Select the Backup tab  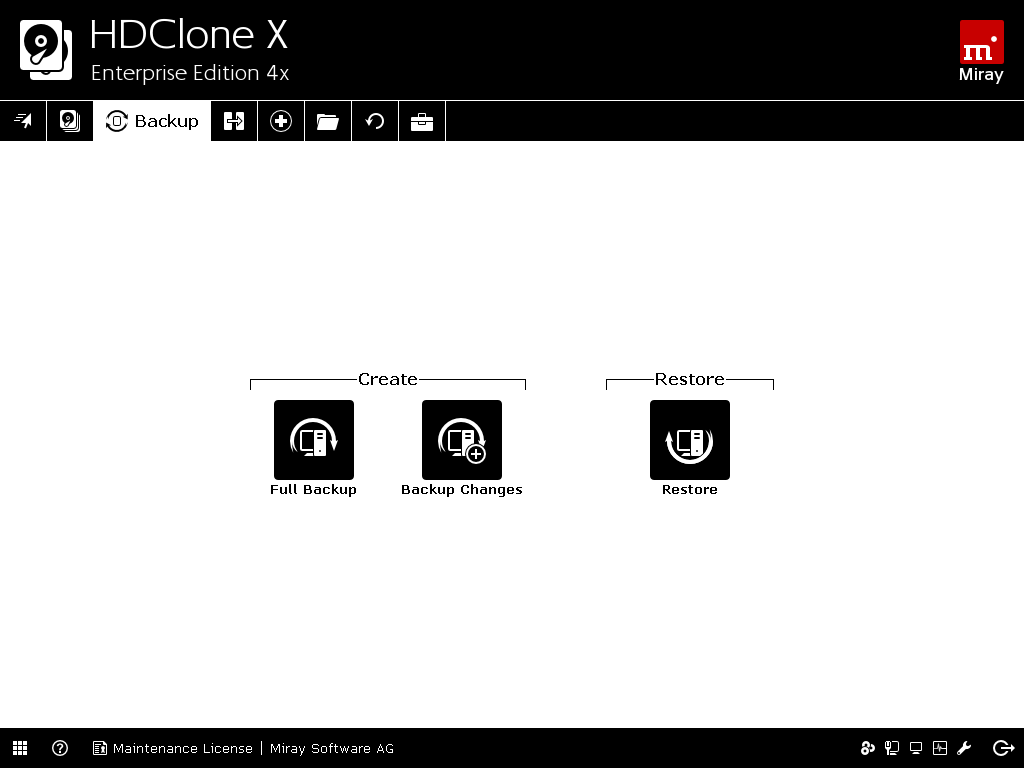pos(152,121)
